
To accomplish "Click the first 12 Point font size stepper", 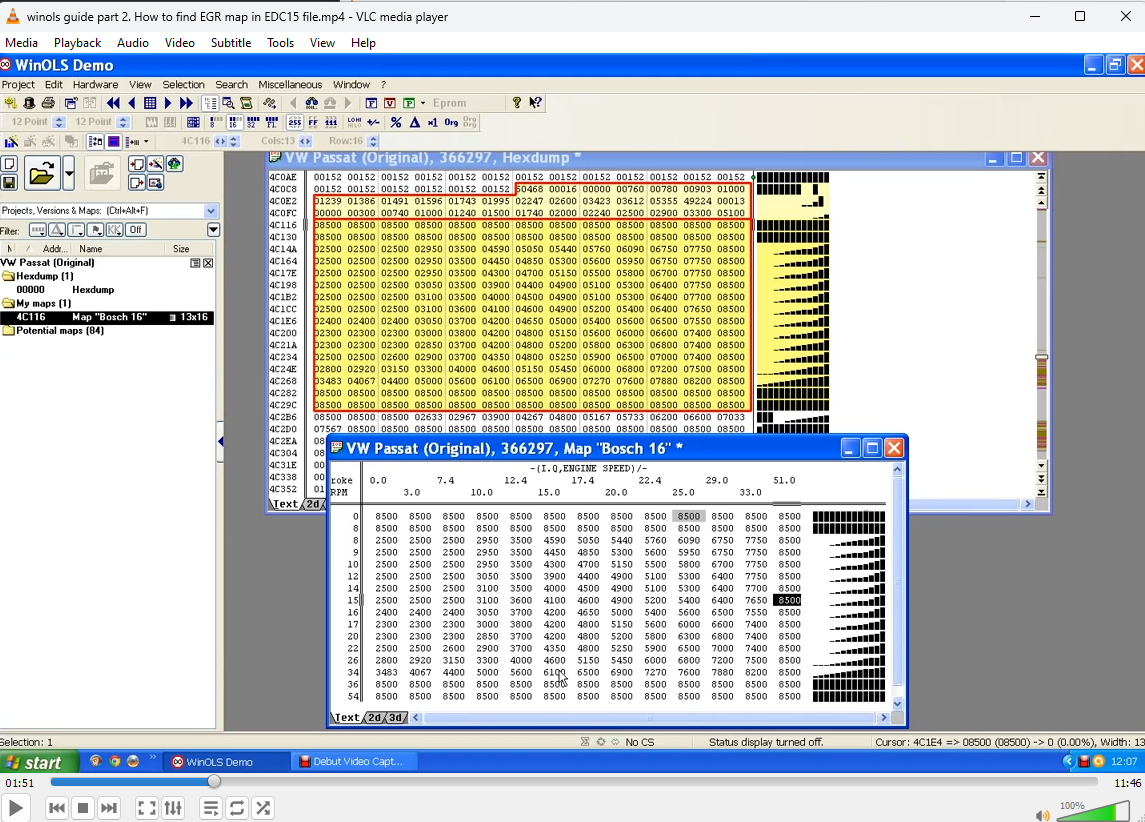I will click(x=59, y=122).
